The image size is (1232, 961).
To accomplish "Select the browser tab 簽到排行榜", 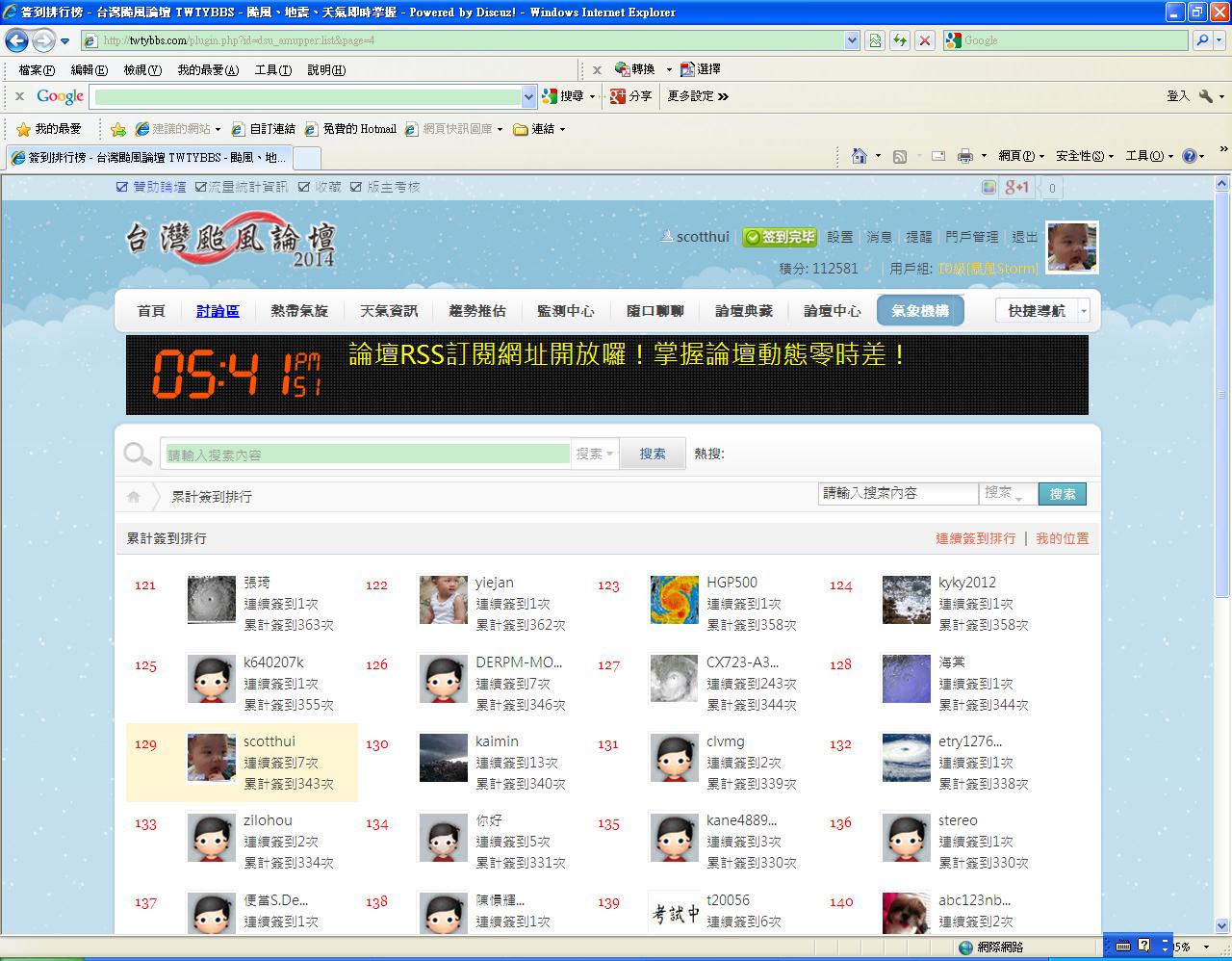I will 149,157.
